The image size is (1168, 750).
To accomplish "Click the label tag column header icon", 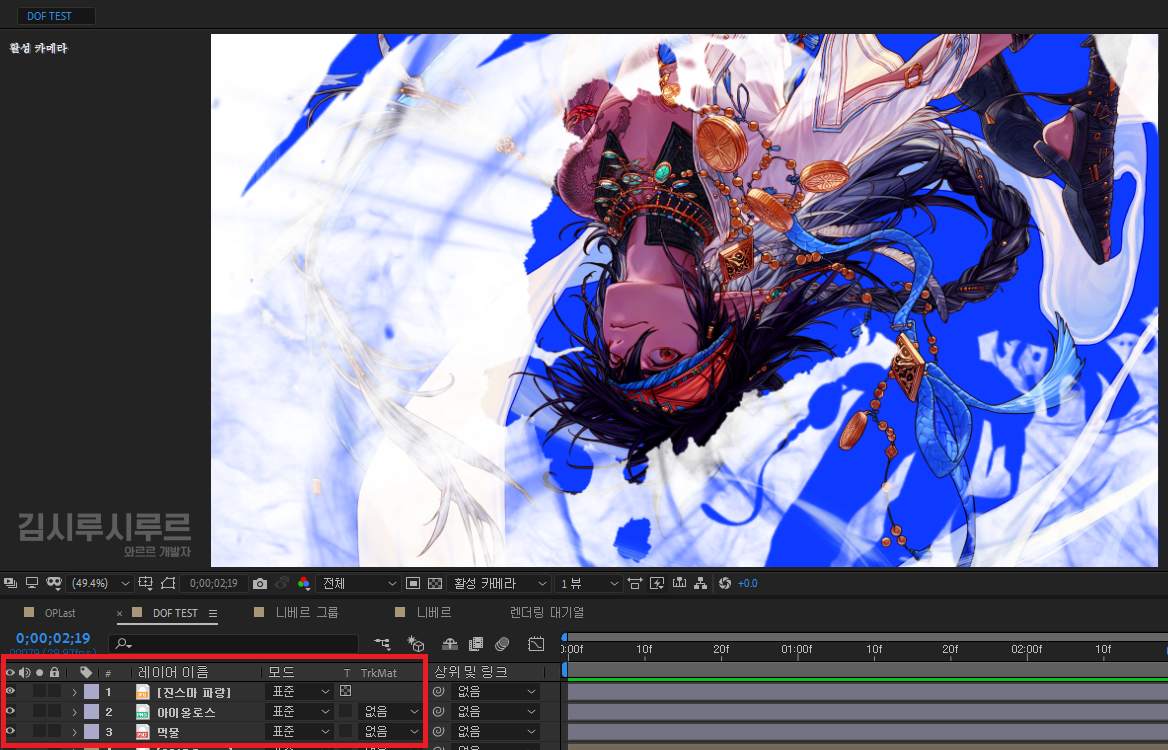I will click(x=86, y=673).
